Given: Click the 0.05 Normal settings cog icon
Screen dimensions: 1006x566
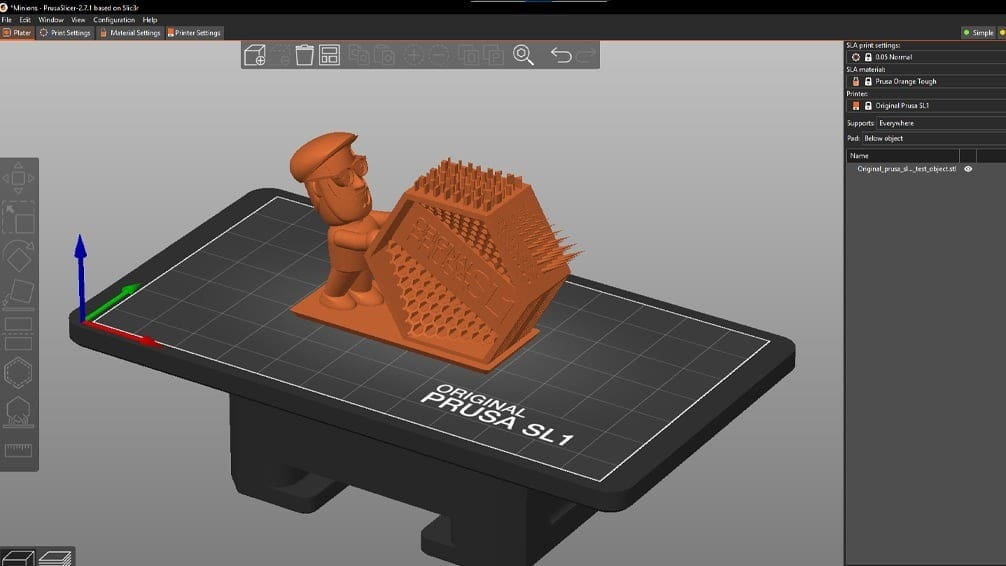Looking at the screenshot, I should (x=855, y=57).
